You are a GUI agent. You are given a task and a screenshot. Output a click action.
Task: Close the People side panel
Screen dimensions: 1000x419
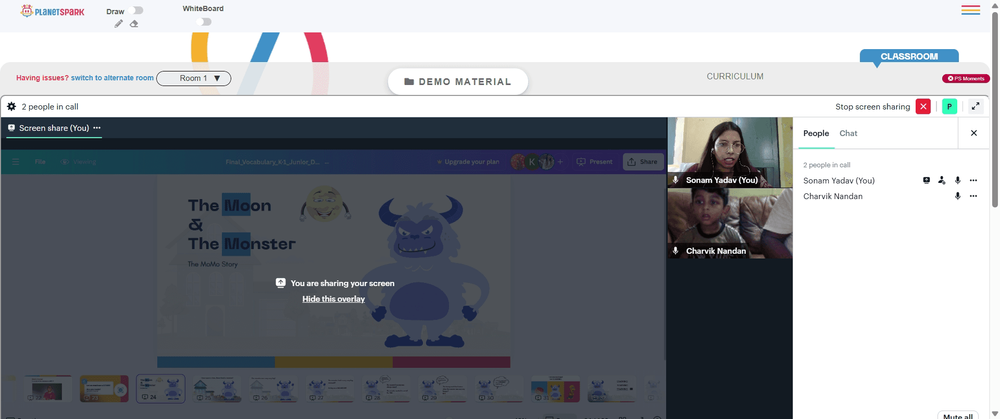pyautogui.click(x=974, y=133)
